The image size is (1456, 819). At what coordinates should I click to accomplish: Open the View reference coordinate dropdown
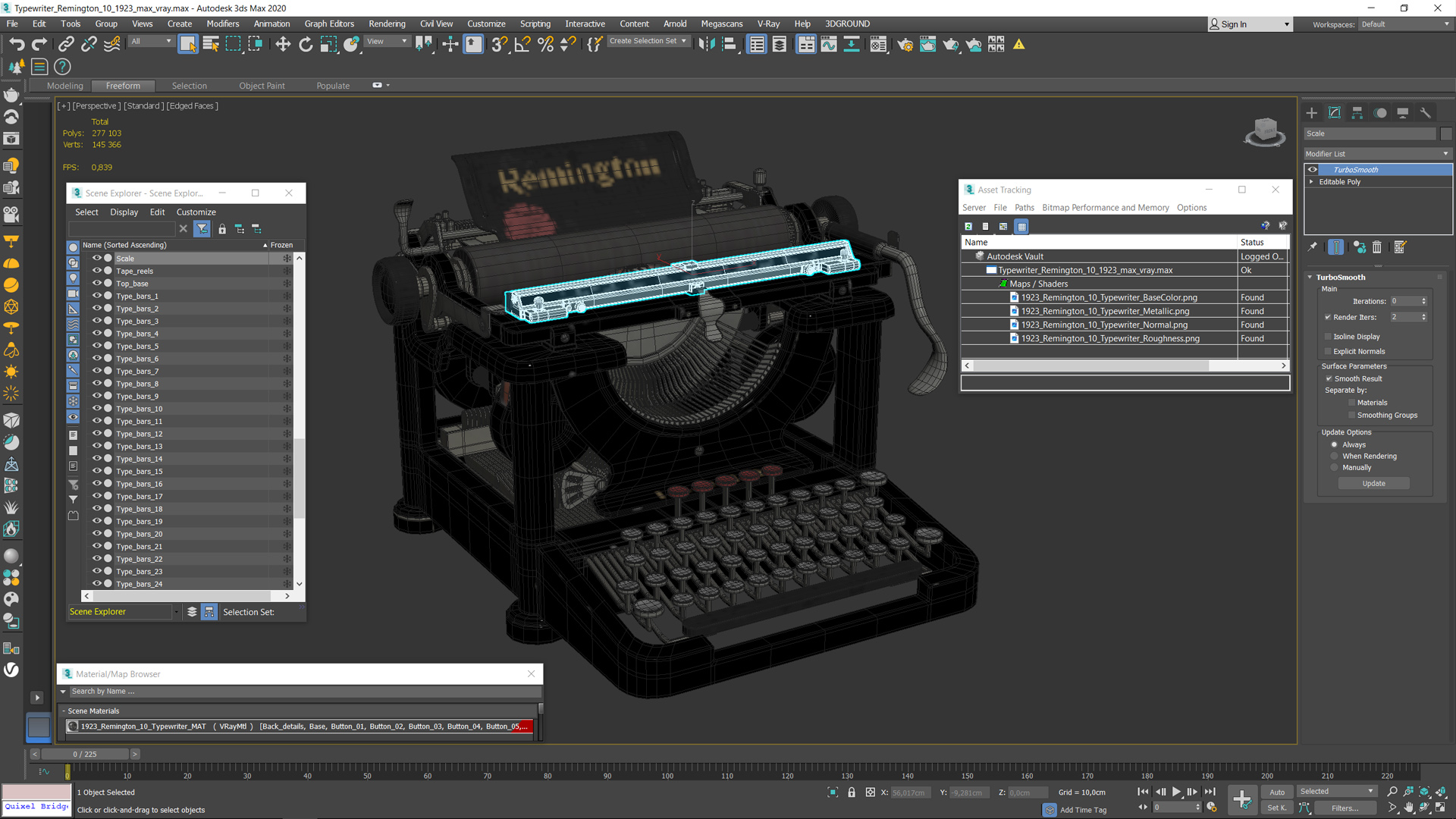pyautogui.click(x=387, y=41)
